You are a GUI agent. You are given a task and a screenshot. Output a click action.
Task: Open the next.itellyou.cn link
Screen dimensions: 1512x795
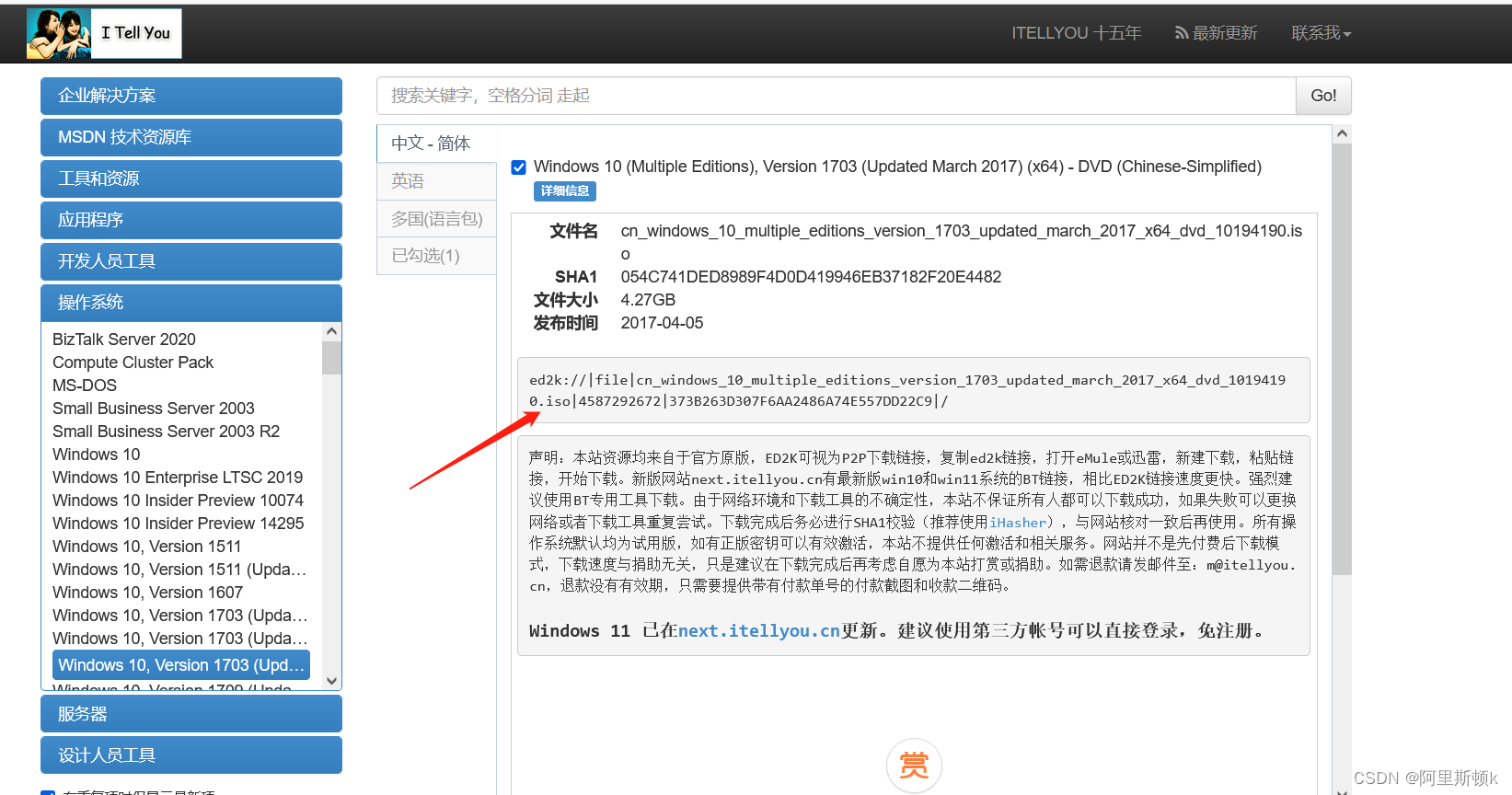point(758,630)
